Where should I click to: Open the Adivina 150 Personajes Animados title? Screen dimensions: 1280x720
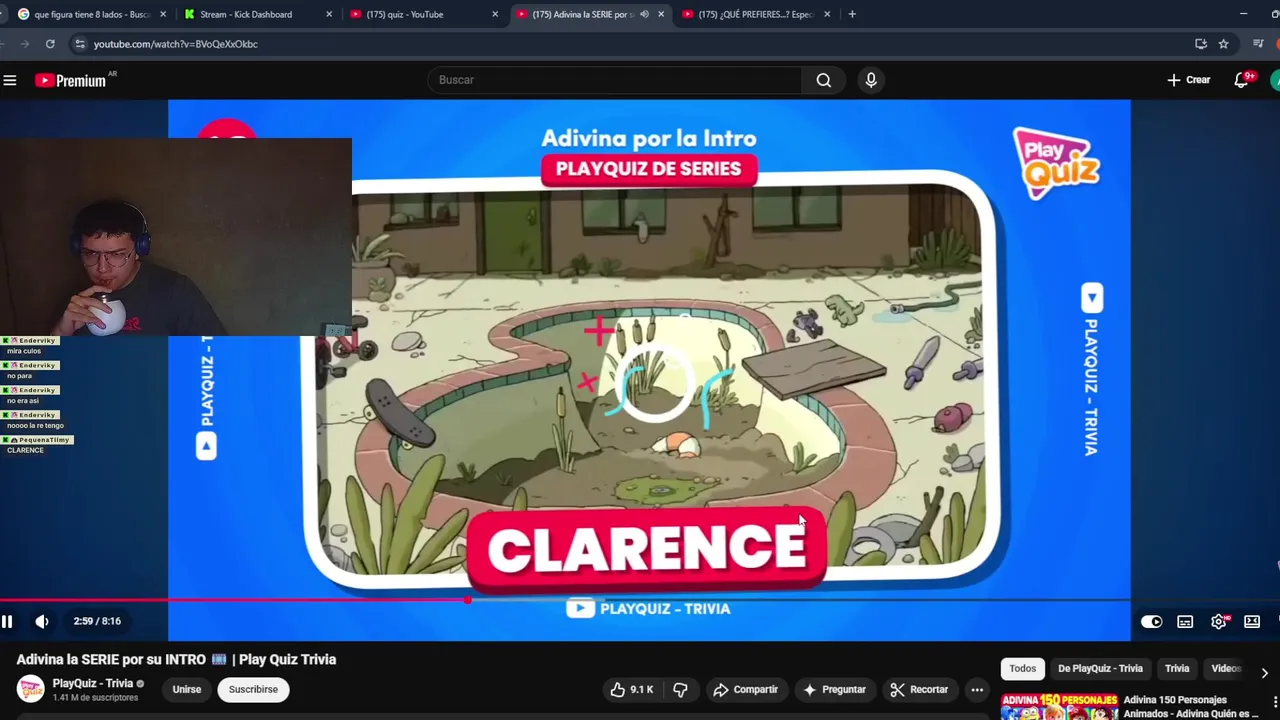[1190, 706]
